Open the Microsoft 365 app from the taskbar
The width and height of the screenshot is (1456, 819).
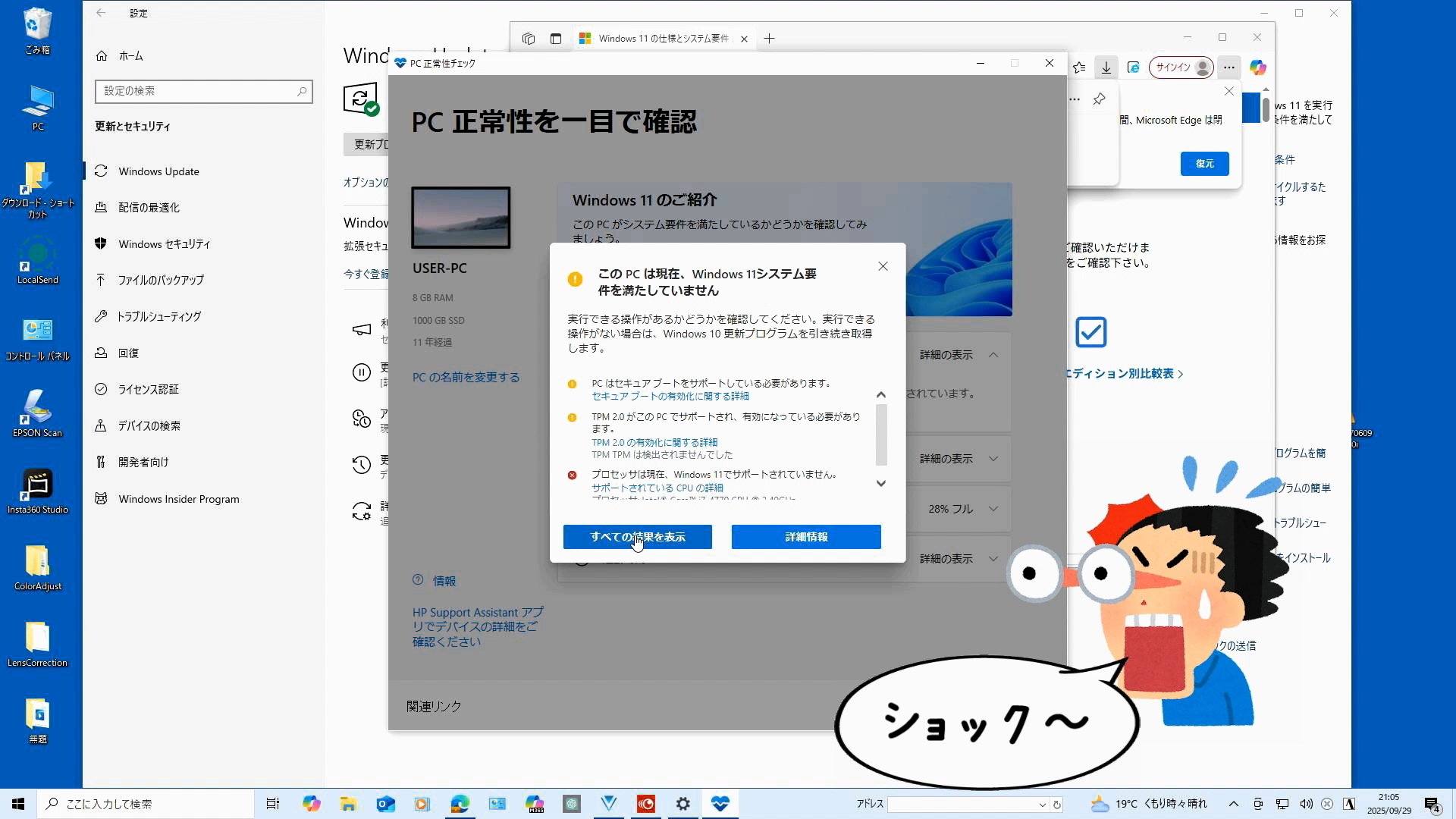pos(534,804)
